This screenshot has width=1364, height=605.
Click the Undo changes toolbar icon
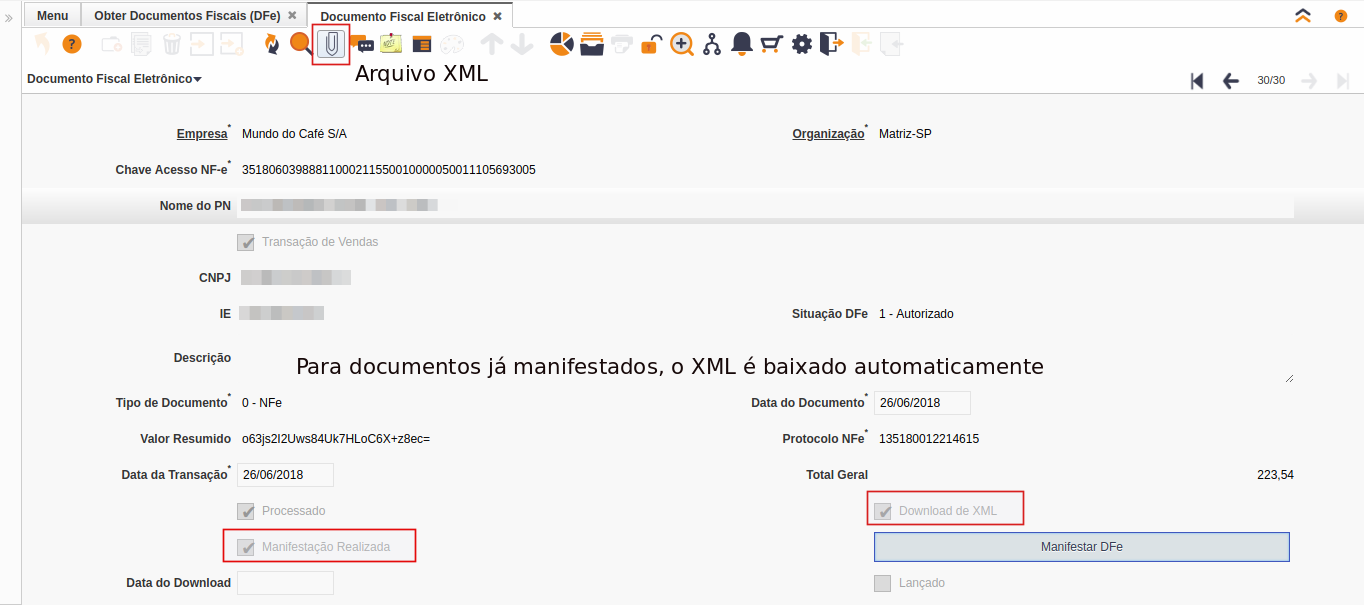pos(42,44)
